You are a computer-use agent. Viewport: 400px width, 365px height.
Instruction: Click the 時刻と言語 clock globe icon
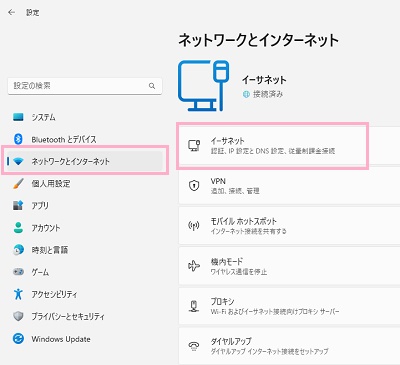(x=18, y=250)
